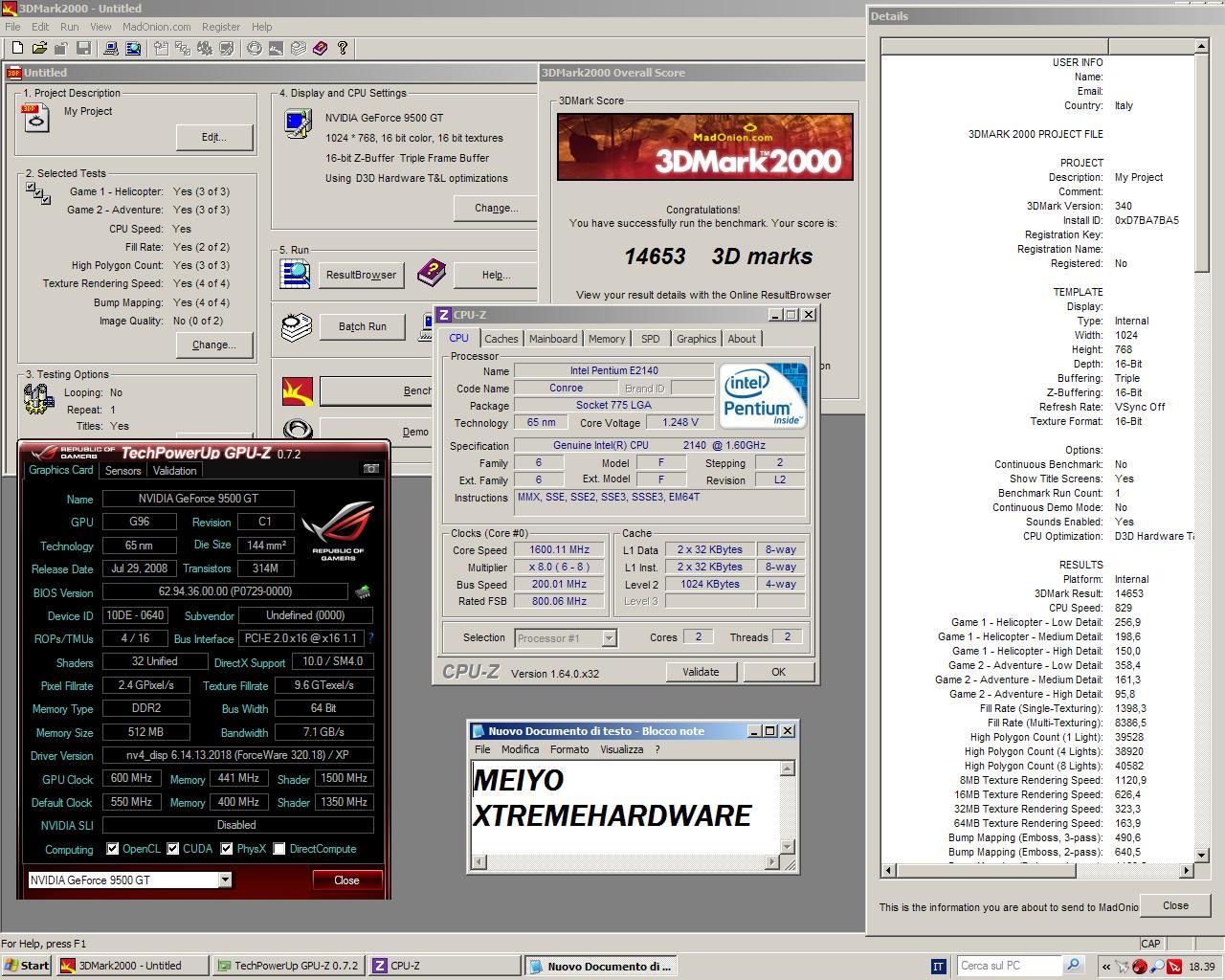Screen dimensions: 1225x980
Task: Expand hidden tray icons chevron
Action: (x=1106, y=967)
